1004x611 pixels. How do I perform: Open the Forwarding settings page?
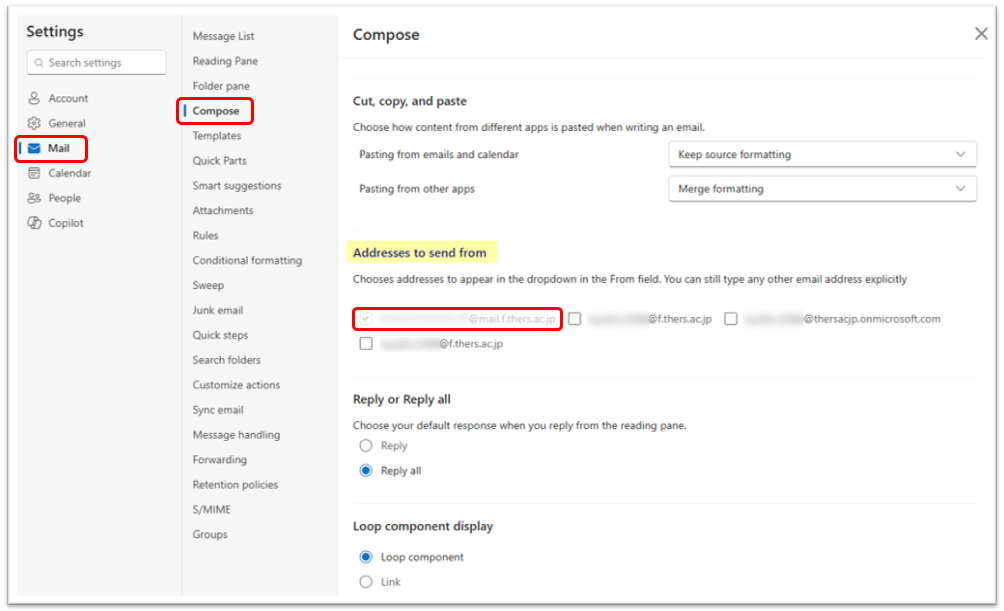(x=220, y=459)
